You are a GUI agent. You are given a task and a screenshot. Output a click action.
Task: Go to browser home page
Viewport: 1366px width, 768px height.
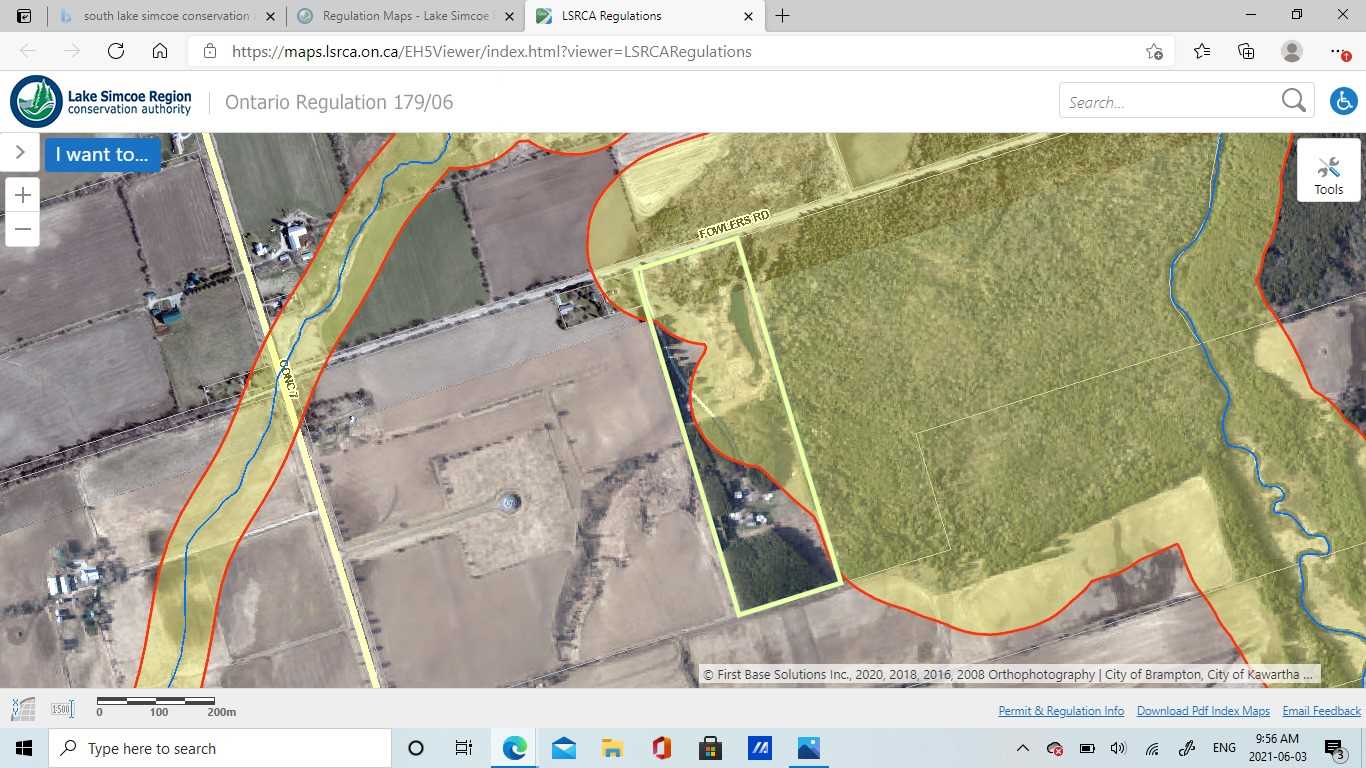160,51
